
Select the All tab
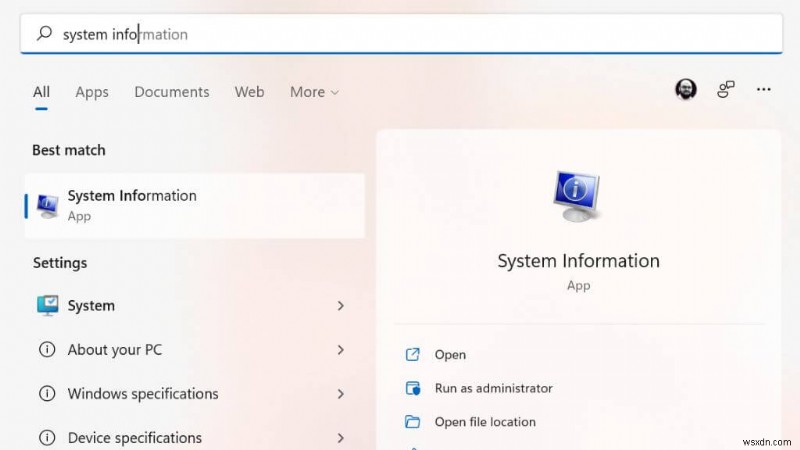tap(41, 92)
